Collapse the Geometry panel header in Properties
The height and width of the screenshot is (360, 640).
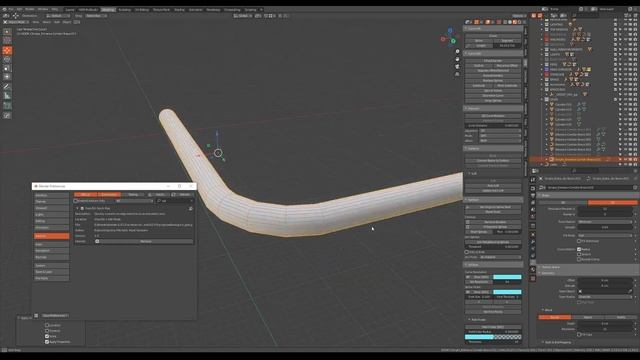(548, 273)
